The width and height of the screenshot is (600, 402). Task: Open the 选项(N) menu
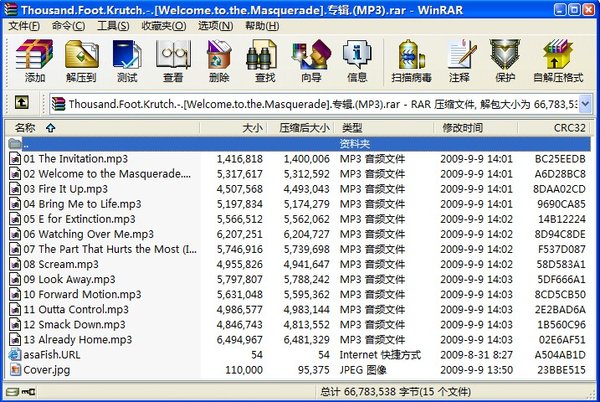215,26
